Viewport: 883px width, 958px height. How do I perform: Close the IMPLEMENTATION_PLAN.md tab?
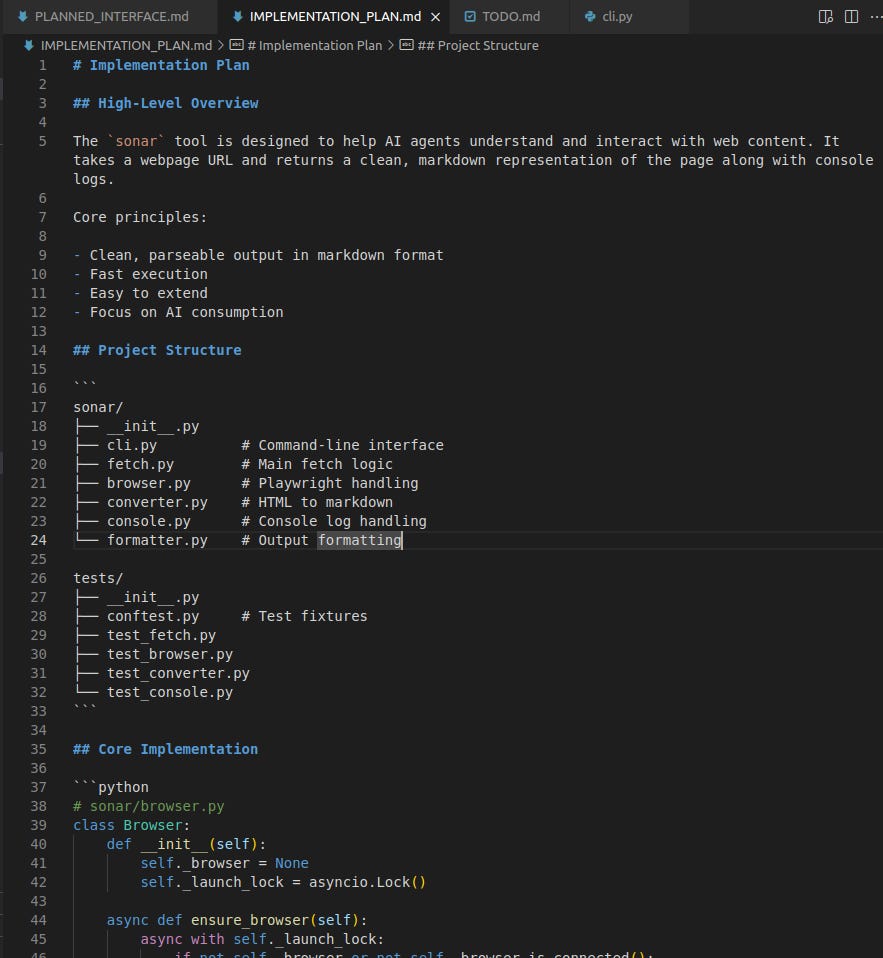coord(434,17)
